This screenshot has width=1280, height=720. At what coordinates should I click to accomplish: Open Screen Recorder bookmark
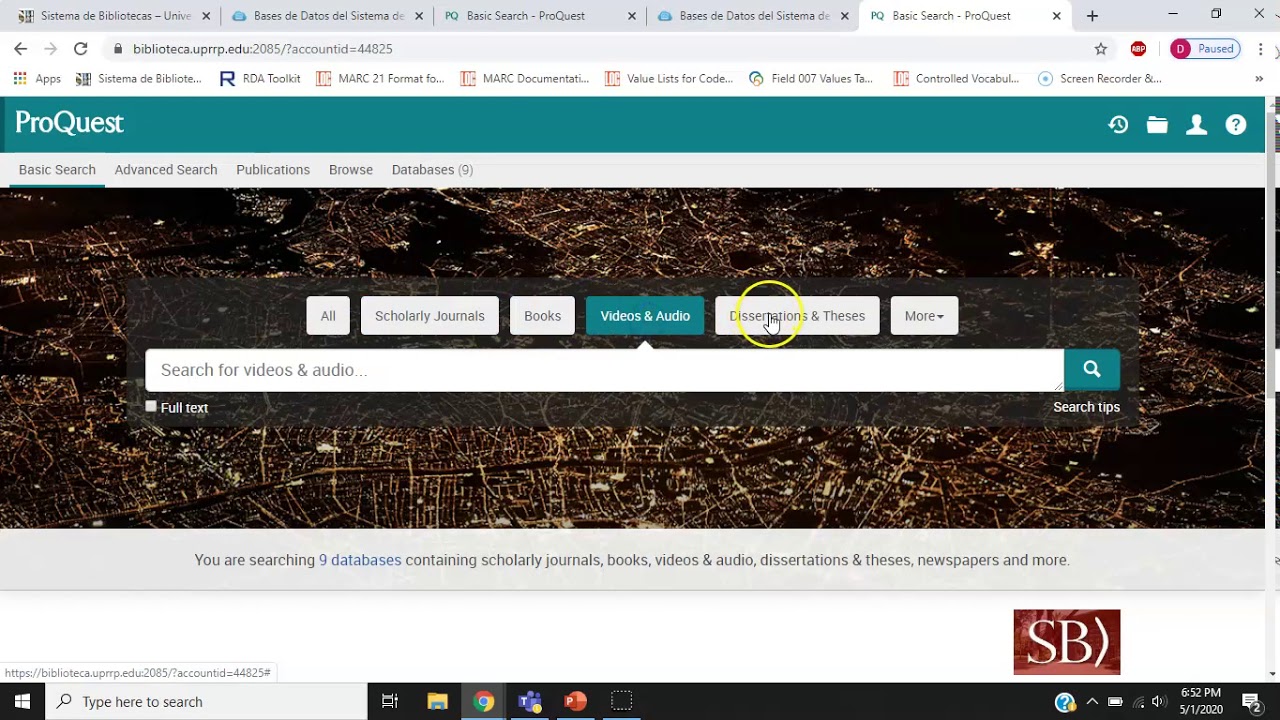click(x=1100, y=79)
